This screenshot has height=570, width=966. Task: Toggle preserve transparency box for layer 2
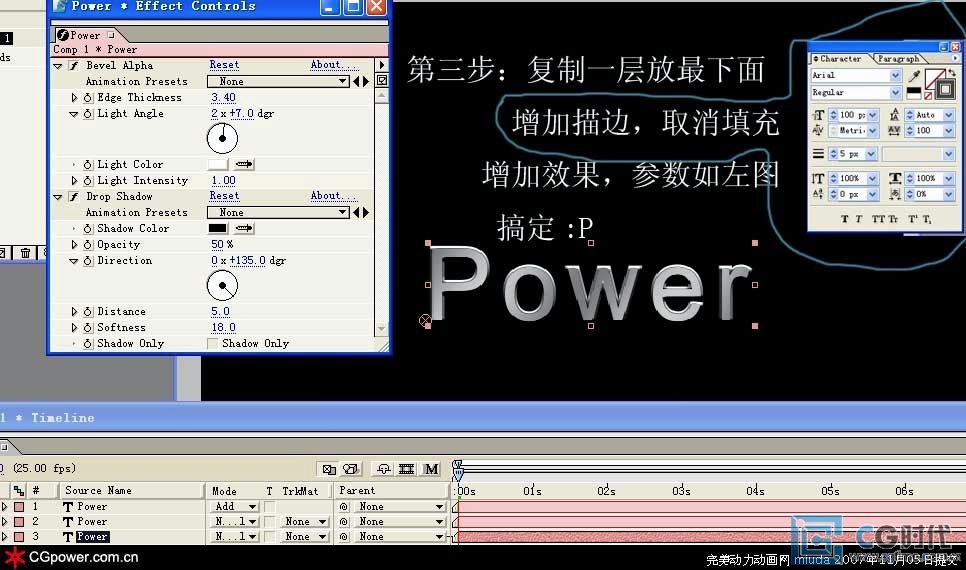269,521
